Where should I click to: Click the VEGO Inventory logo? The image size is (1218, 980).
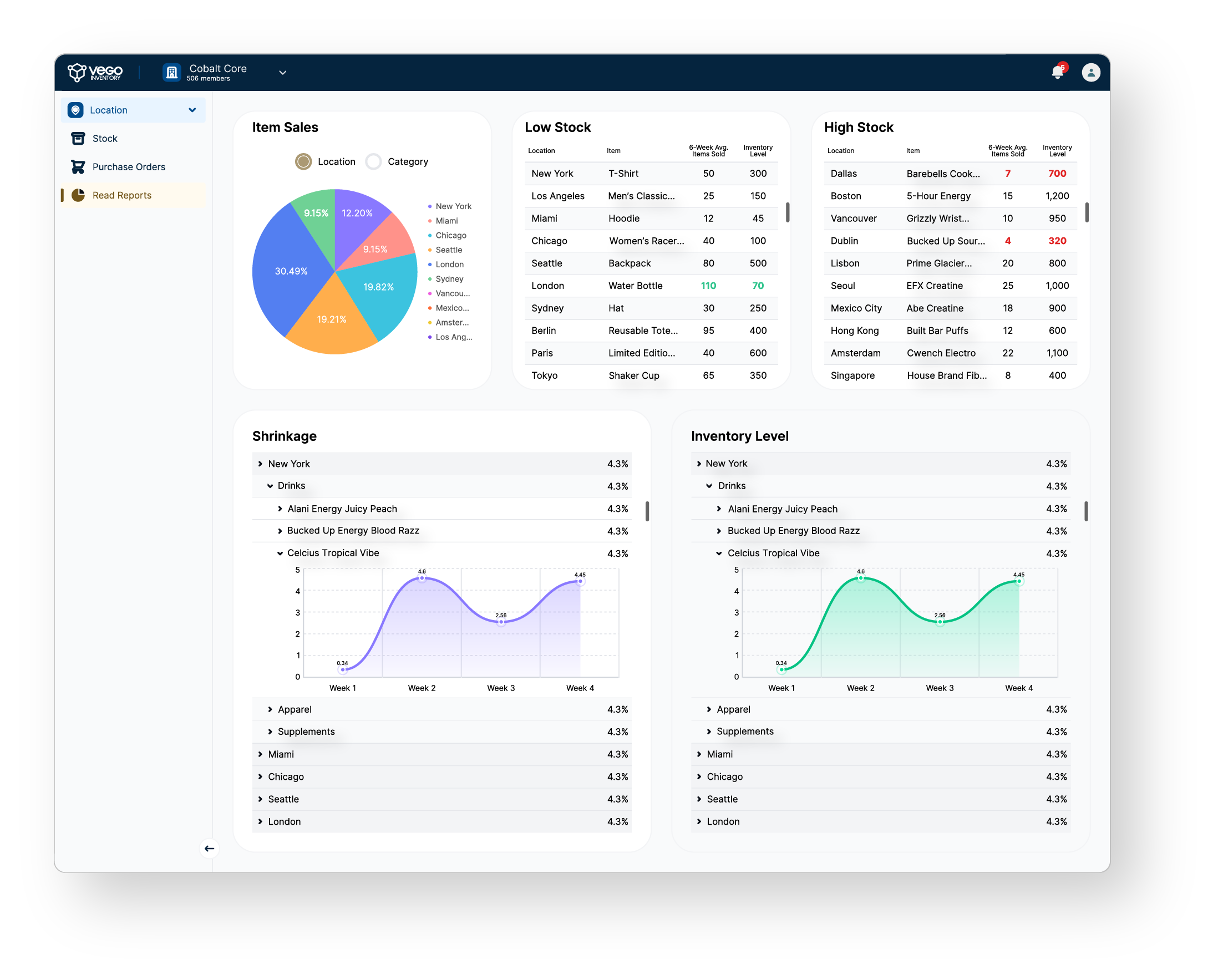94,72
